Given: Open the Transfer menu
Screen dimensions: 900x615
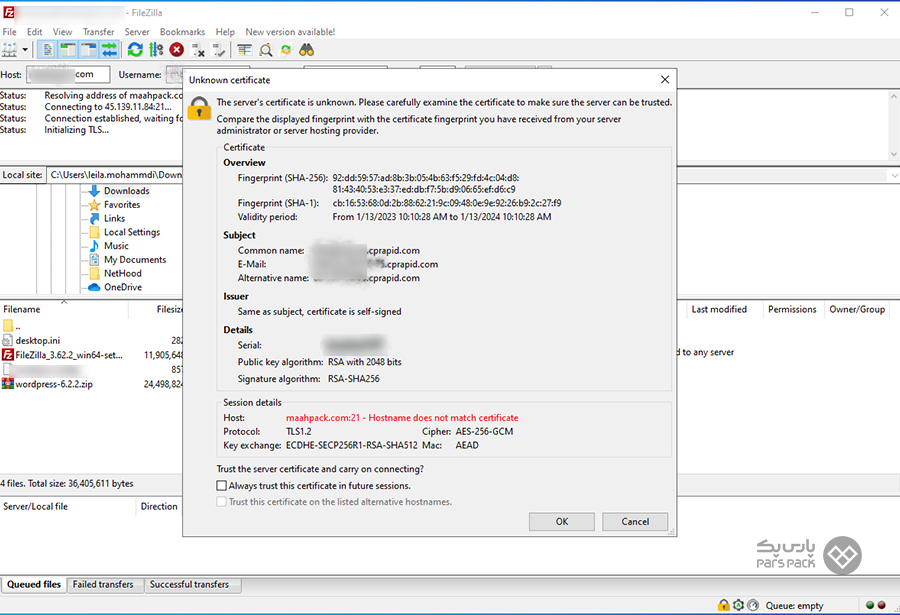Looking at the screenshot, I should 98,32.
